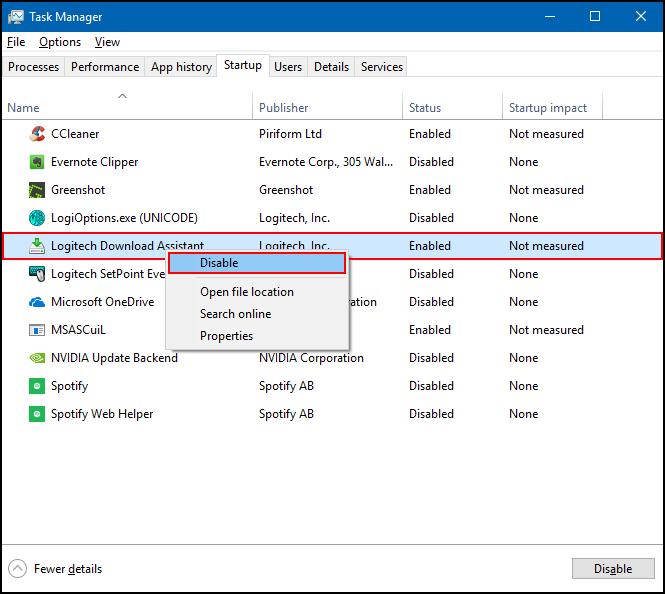
Task: Sort by the Name column header
Action: [127, 108]
